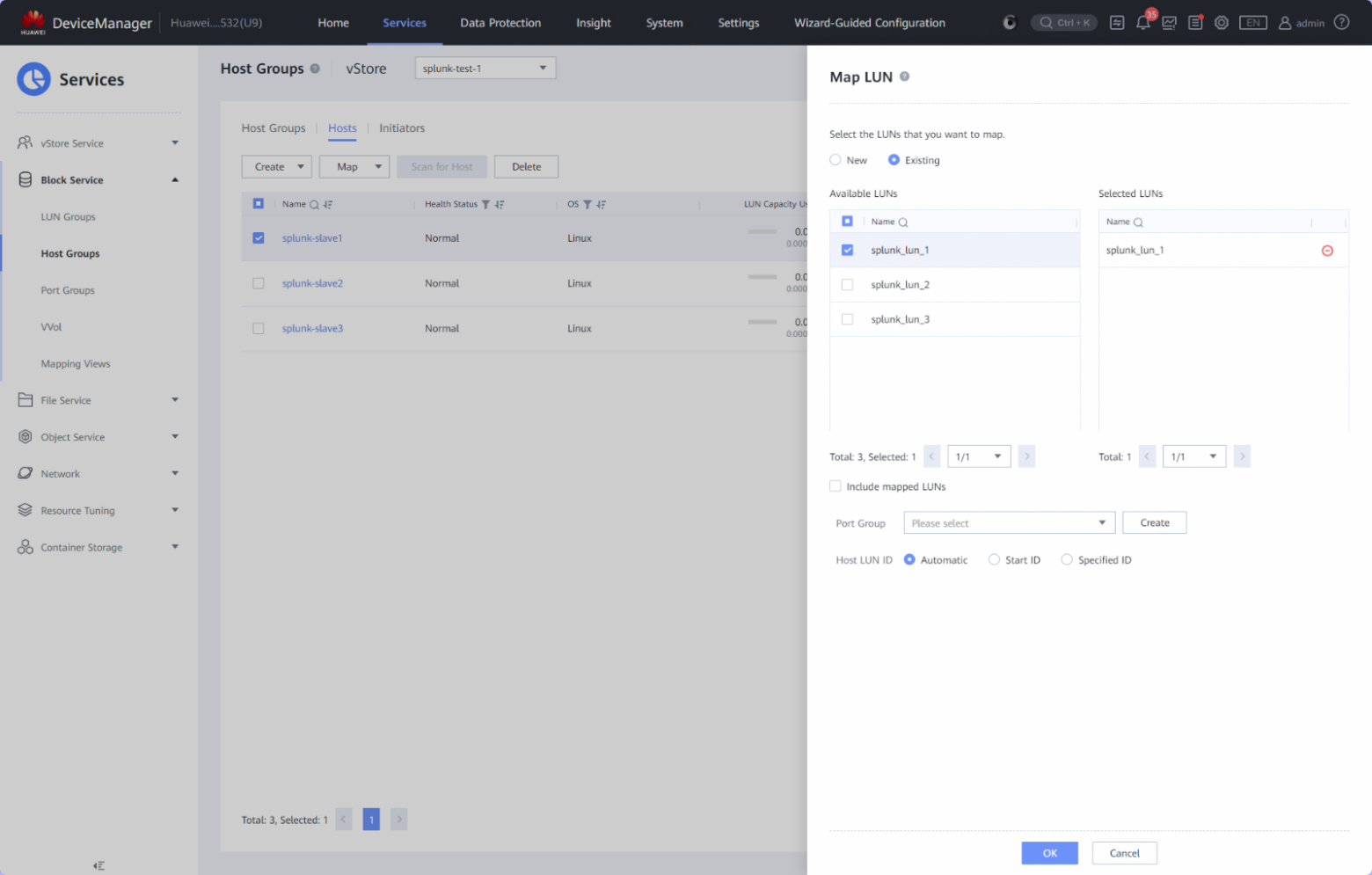1372x875 pixels.
Task: Click Create next to Port Group
Action: 1154,522
